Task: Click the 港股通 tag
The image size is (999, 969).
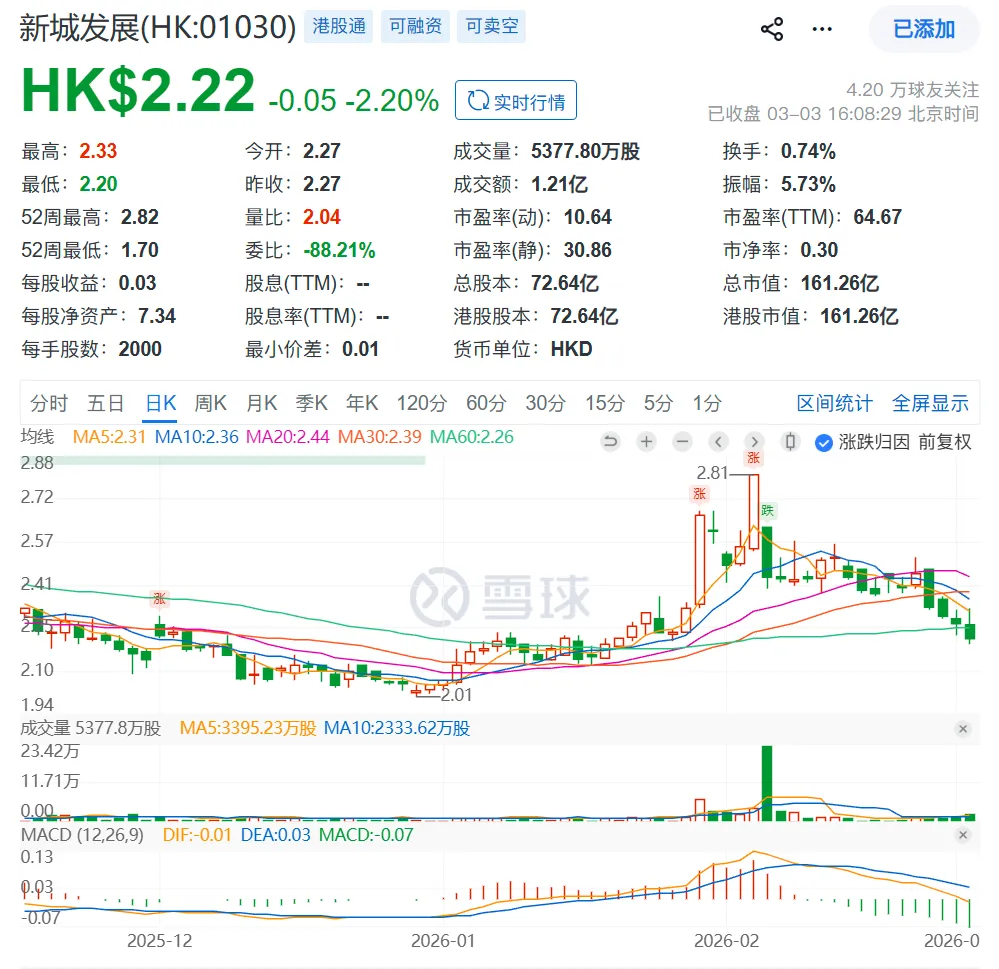Action: [339, 26]
